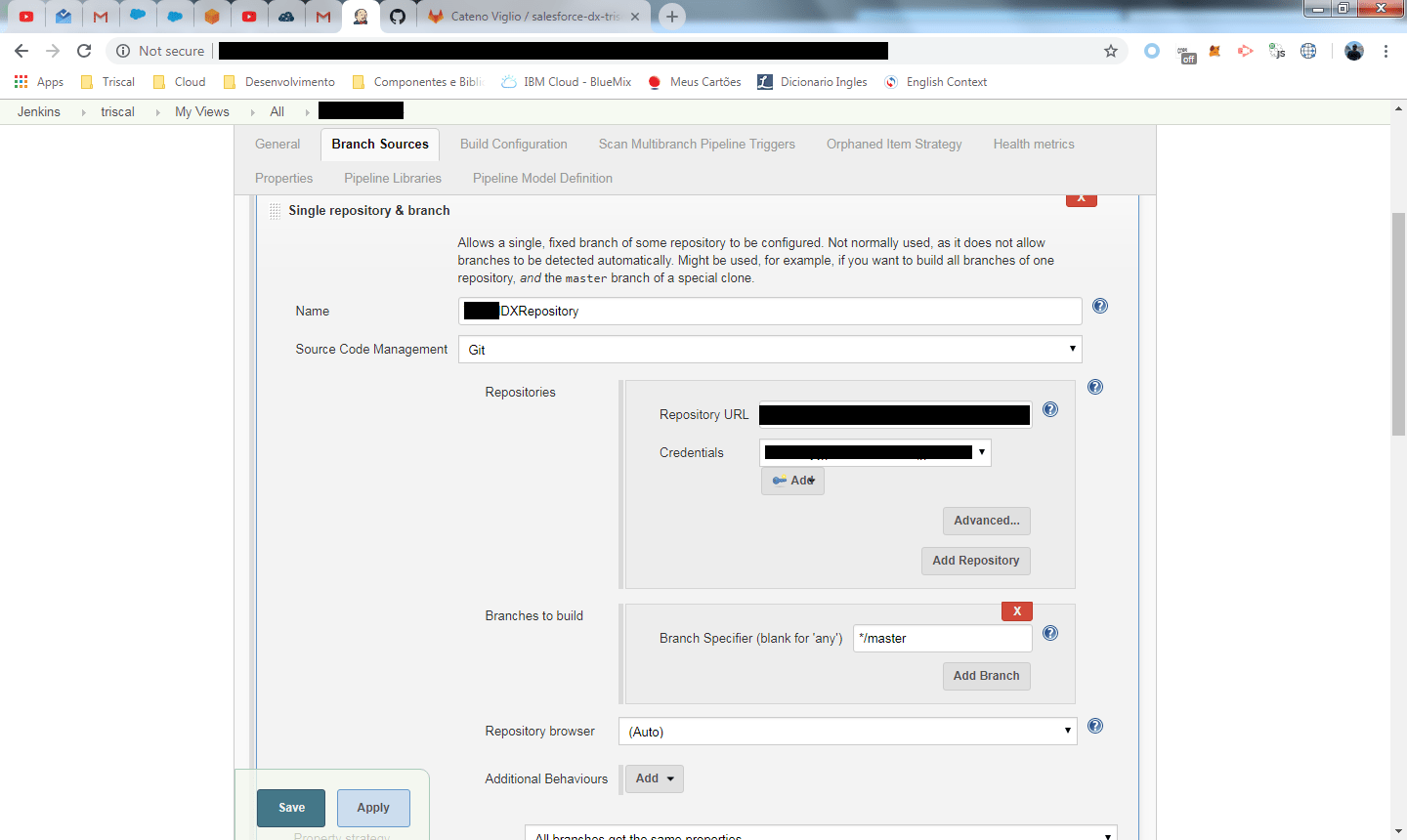1407x840 pixels.
Task: Go to the Orphaned Item Strategy tab
Action: (x=894, y=144)
